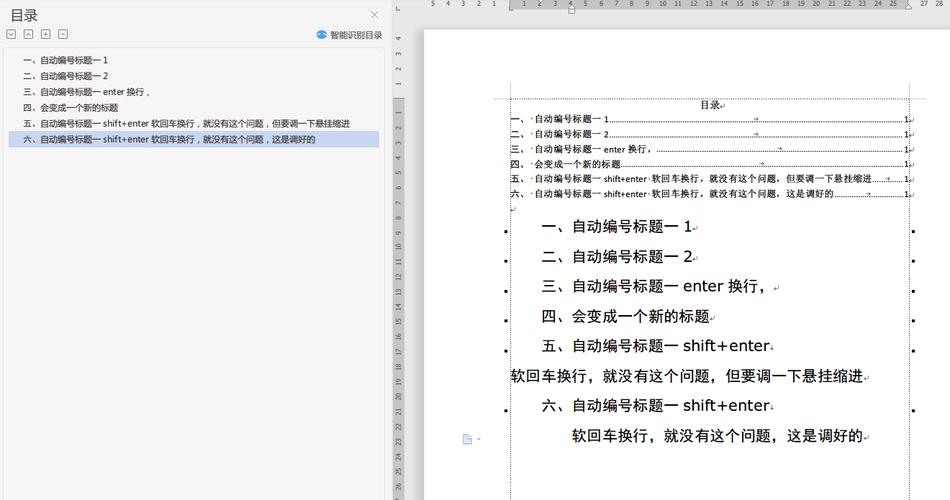Click the left indent marker on horizontal ruler

click(571, 8)
